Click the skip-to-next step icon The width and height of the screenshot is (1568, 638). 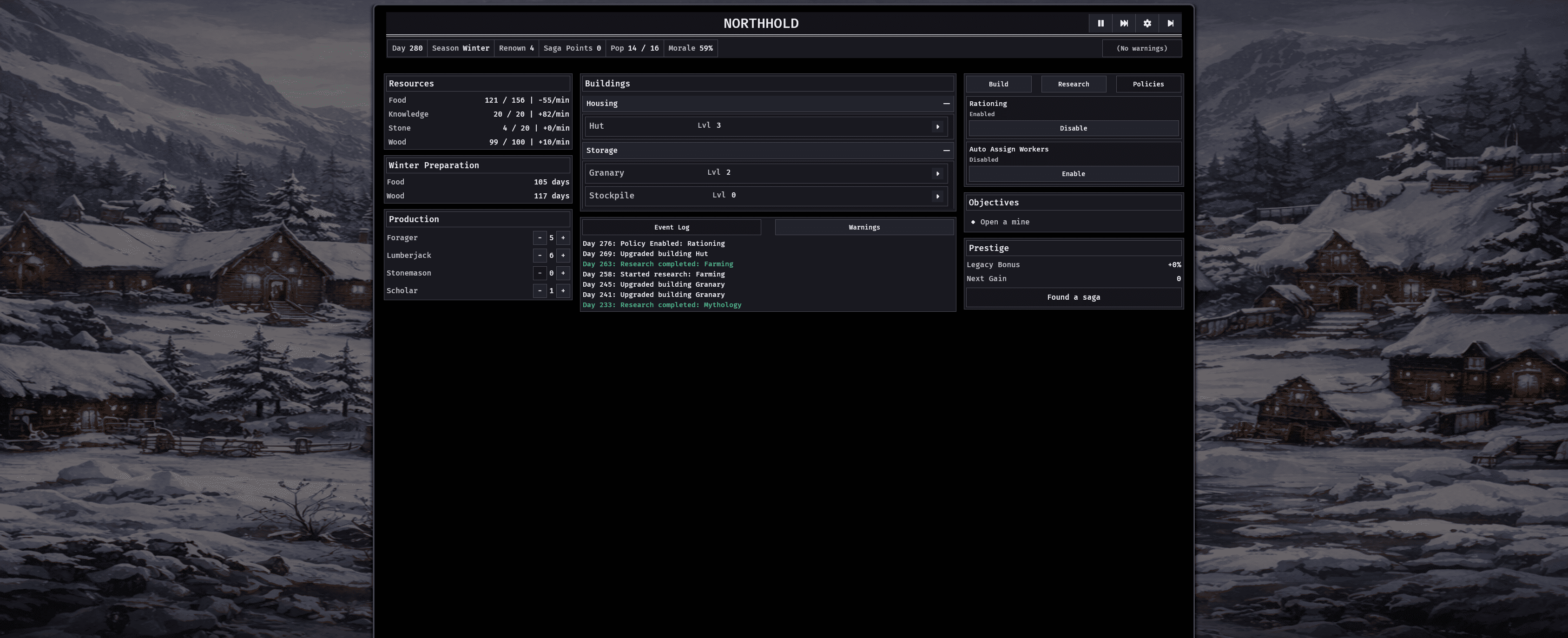[1170, 23]
